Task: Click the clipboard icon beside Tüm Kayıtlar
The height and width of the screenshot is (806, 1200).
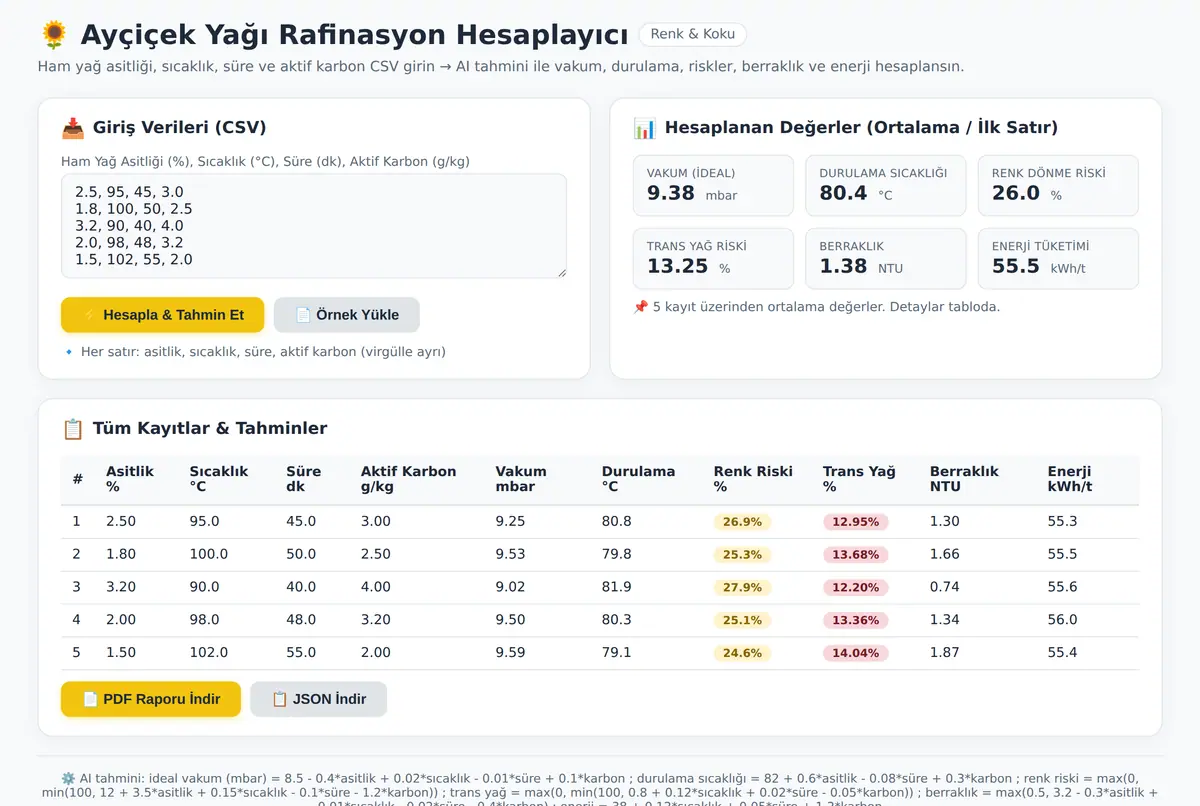Action: click(x=72, y=429)
